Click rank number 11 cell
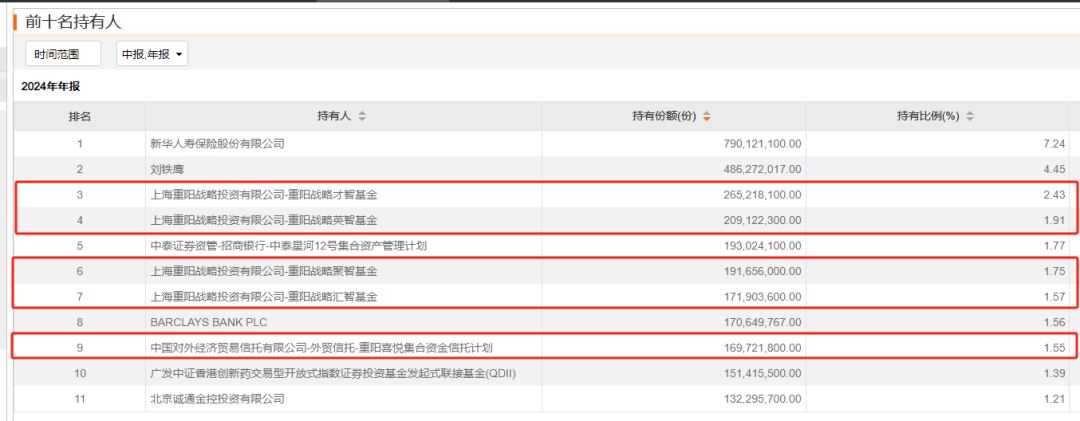 (x=79, y=398)
